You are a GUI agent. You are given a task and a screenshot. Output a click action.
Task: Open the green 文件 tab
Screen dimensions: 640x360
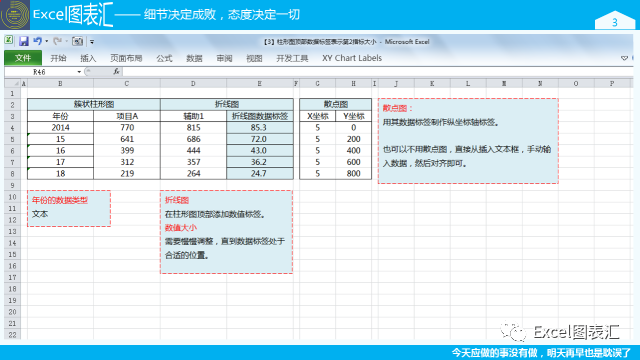pos(23,58)
